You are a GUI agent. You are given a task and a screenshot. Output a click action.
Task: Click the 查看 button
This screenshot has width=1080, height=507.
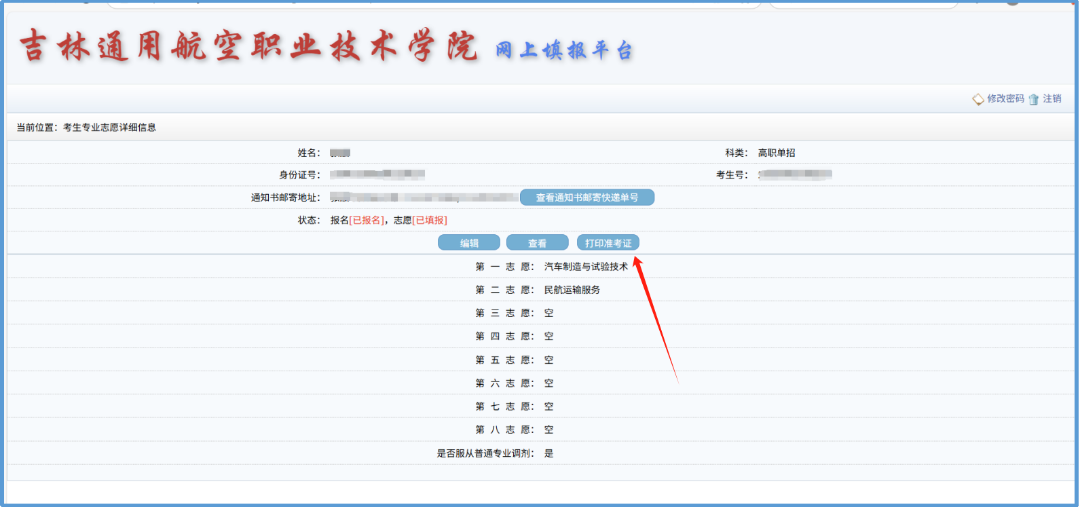pos(537,243)
